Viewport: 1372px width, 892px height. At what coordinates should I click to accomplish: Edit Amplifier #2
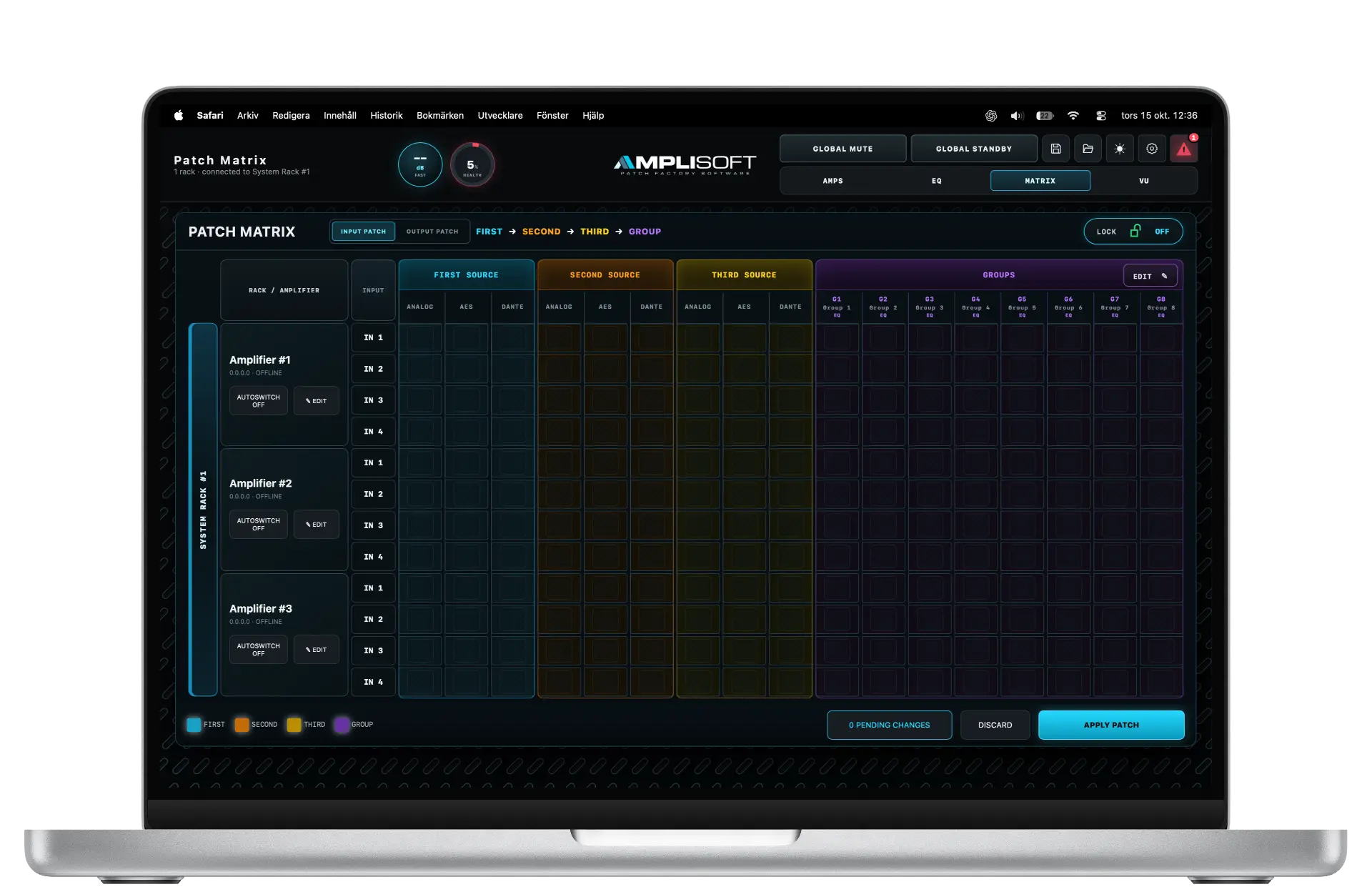pyautogui.click(x=316, y=525)
